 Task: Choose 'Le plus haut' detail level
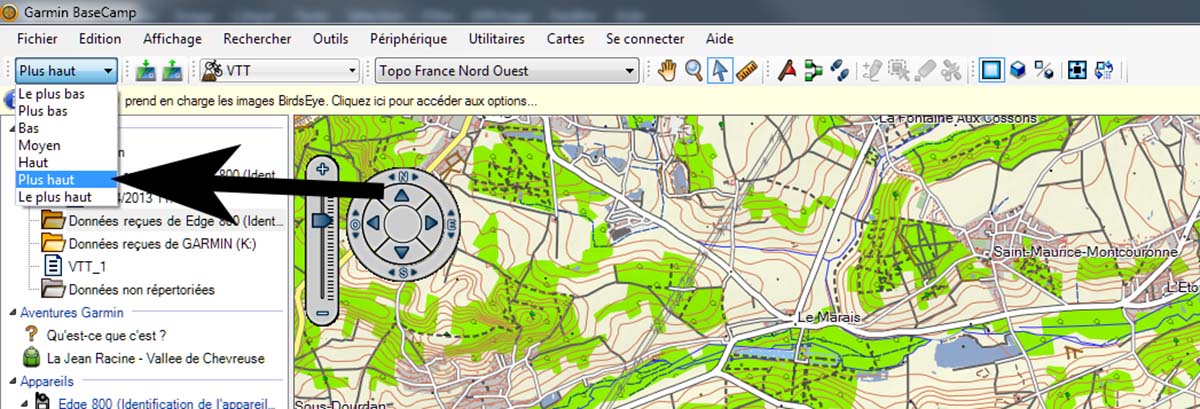[66, 197]
